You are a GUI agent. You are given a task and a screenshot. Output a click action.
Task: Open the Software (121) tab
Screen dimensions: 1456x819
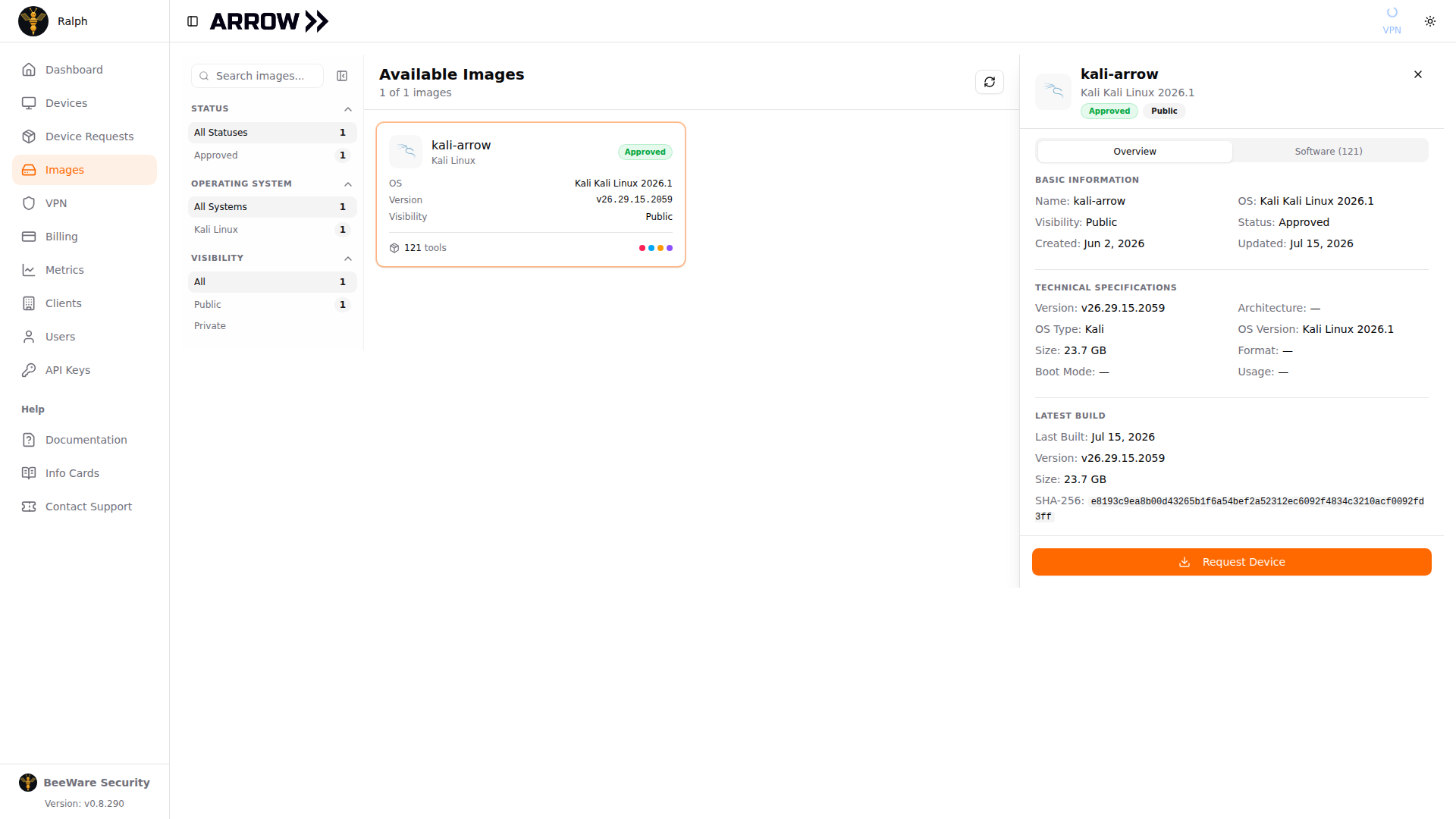(1329, 152)
